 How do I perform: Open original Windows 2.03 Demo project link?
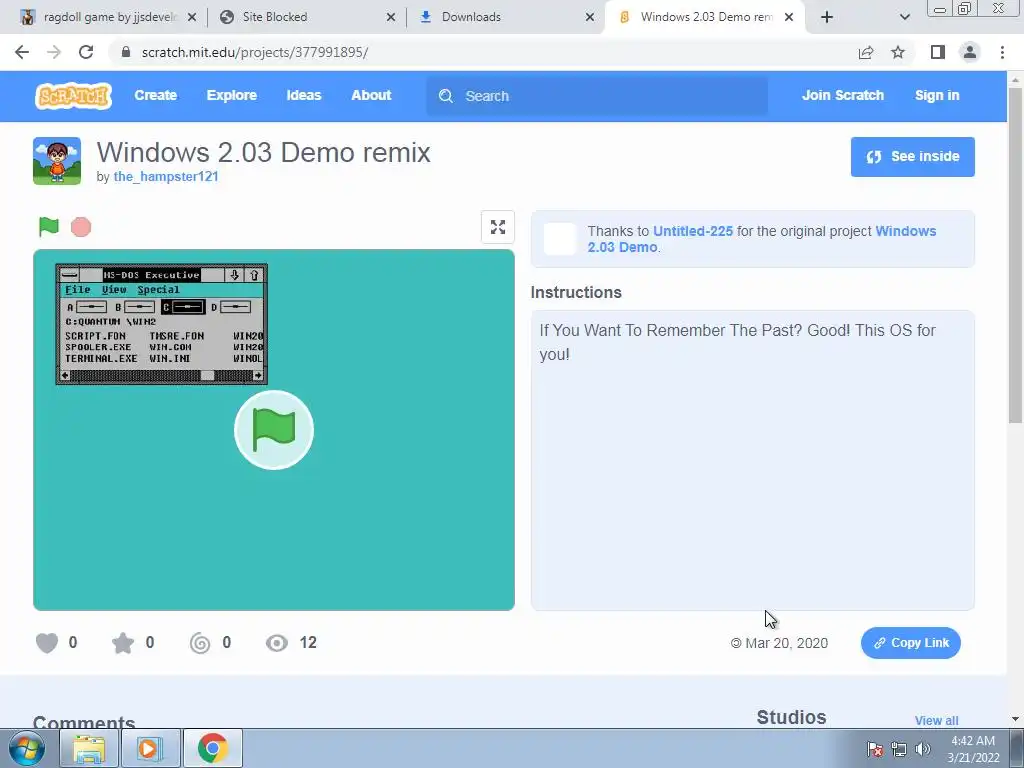pyautogui.click(x=761, y=239)
